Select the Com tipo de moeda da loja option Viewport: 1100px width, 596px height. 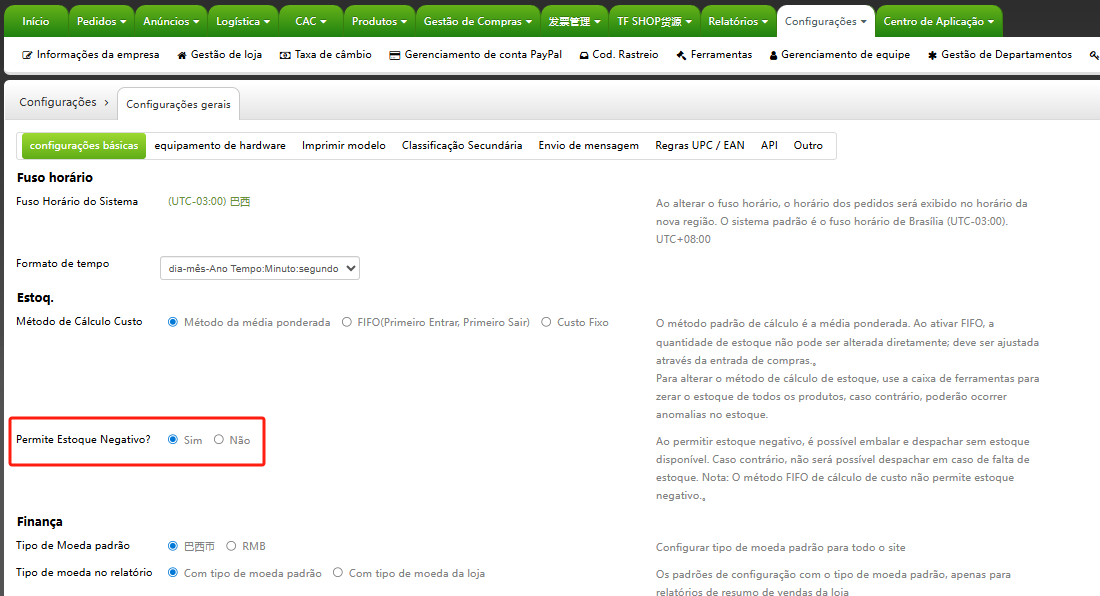338,573
